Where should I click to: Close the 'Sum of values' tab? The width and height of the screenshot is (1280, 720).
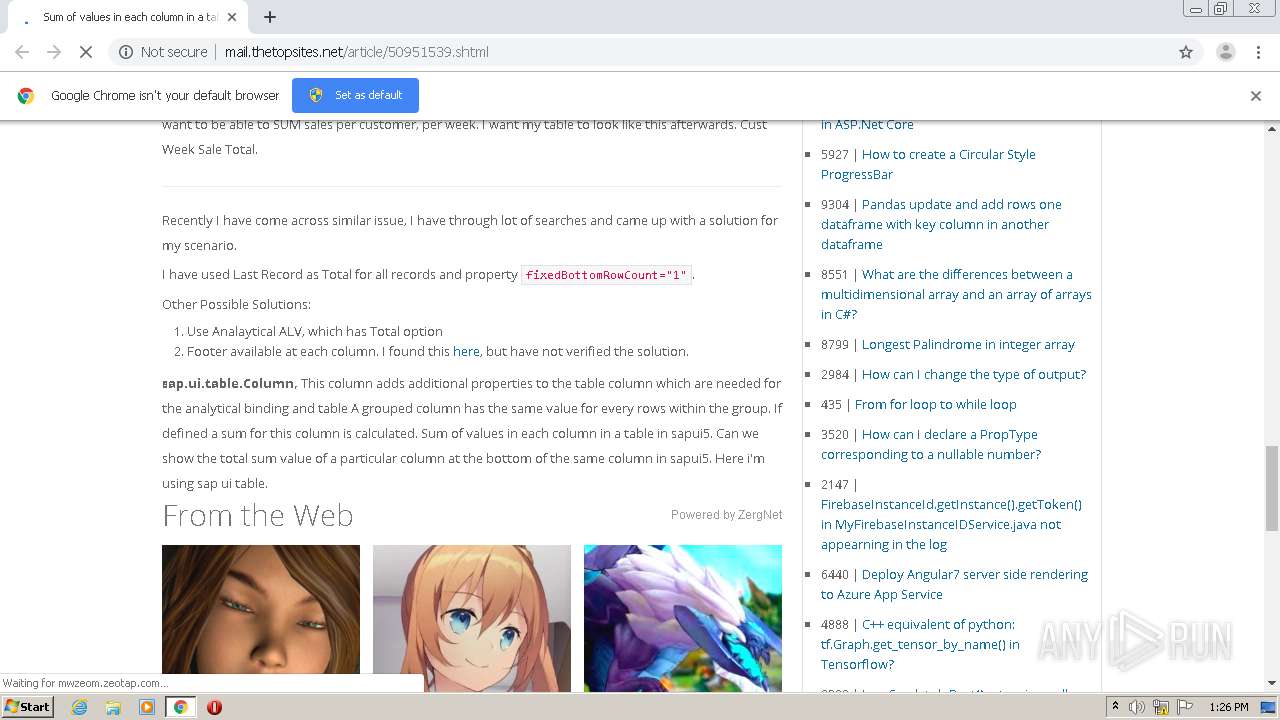(x=232, y=17)
